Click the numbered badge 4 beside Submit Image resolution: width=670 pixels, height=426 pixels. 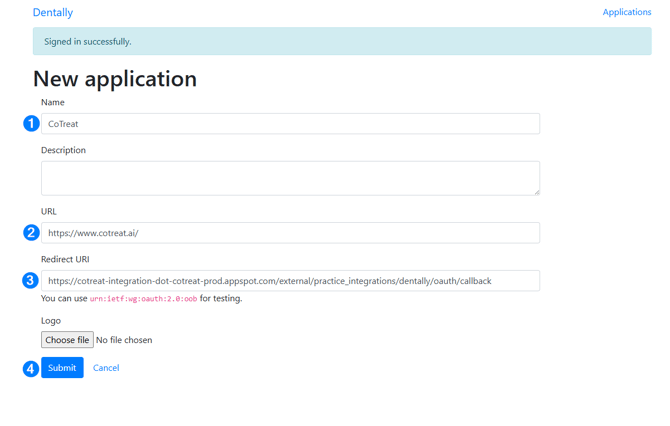click(x=30, y=368)
